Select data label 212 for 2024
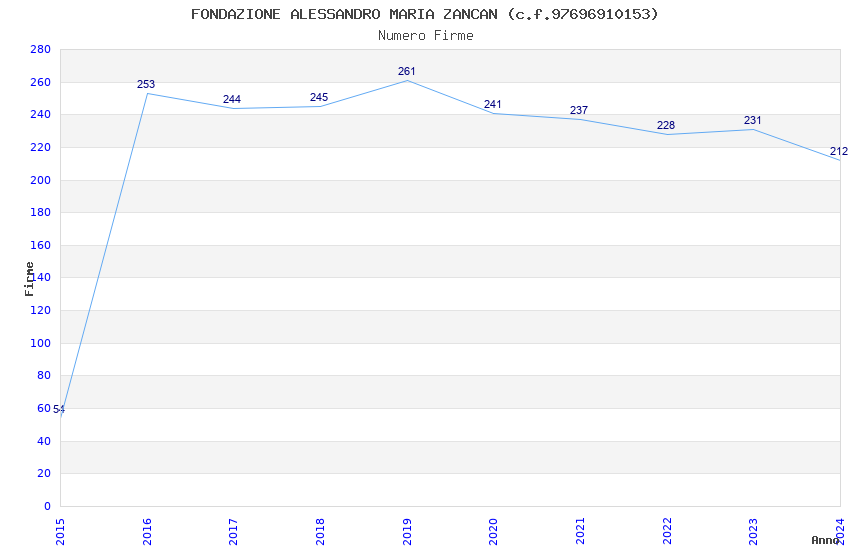This screenshot has width=850, height=550. (839, 151)
